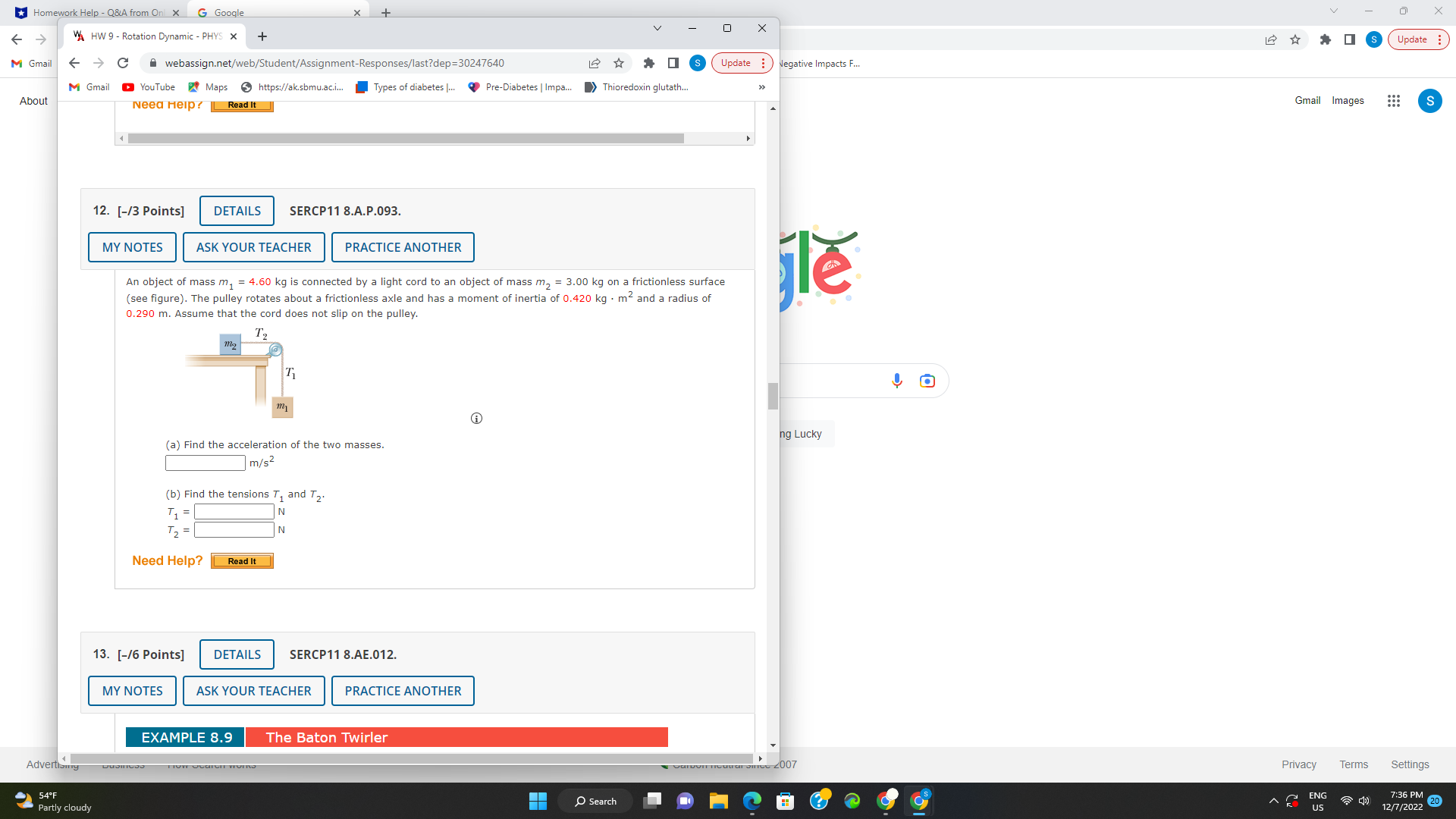Click the Read It button under Need Help

click(x=241, y=561)
